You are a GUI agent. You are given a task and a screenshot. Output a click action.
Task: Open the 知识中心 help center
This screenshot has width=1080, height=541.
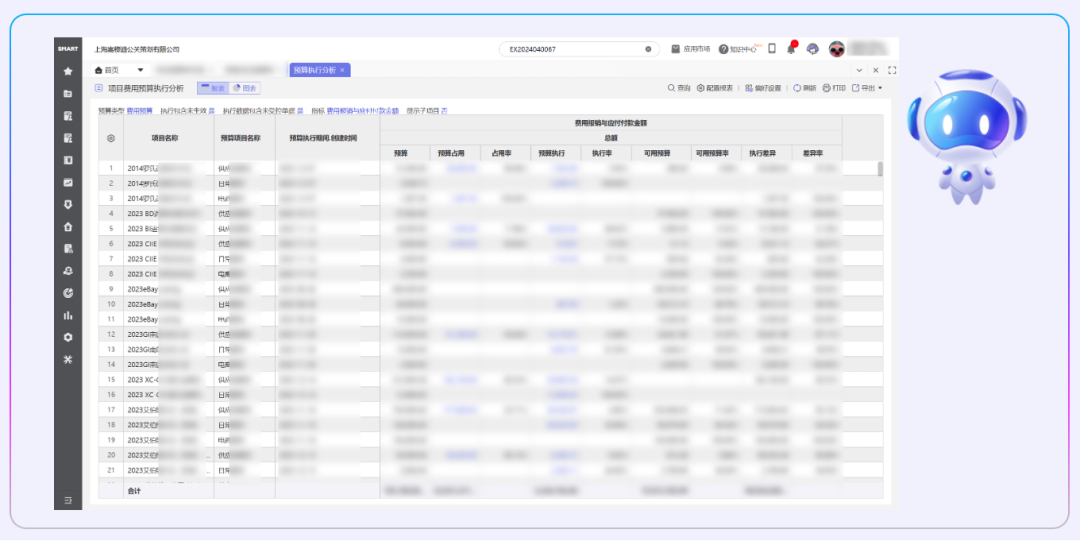[740, 49]
